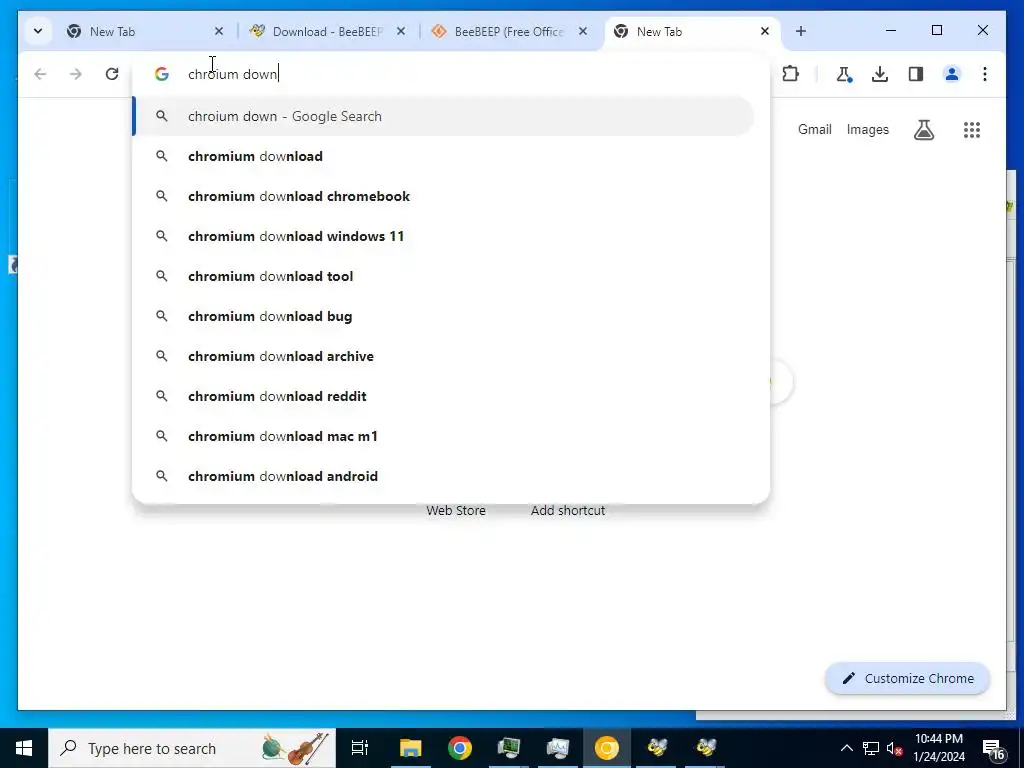
Task: Click the Add shortcut button
Action: pos(568,510)
